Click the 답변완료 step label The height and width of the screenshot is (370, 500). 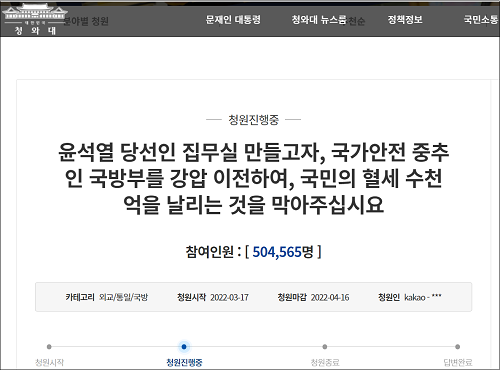(x=458, y=362)
